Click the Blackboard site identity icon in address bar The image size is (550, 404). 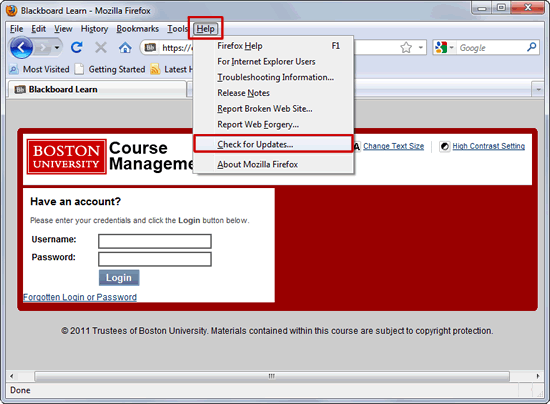coord(150,47)
